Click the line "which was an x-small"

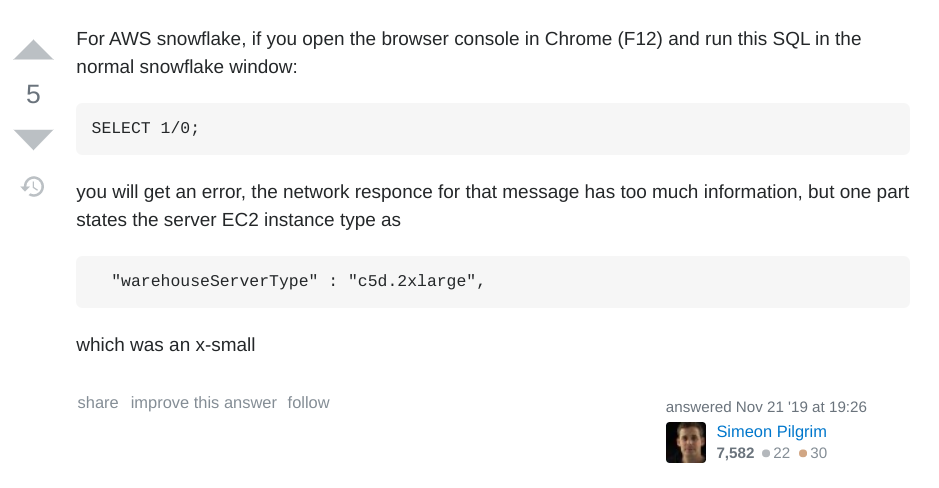[x=166, y=345]
